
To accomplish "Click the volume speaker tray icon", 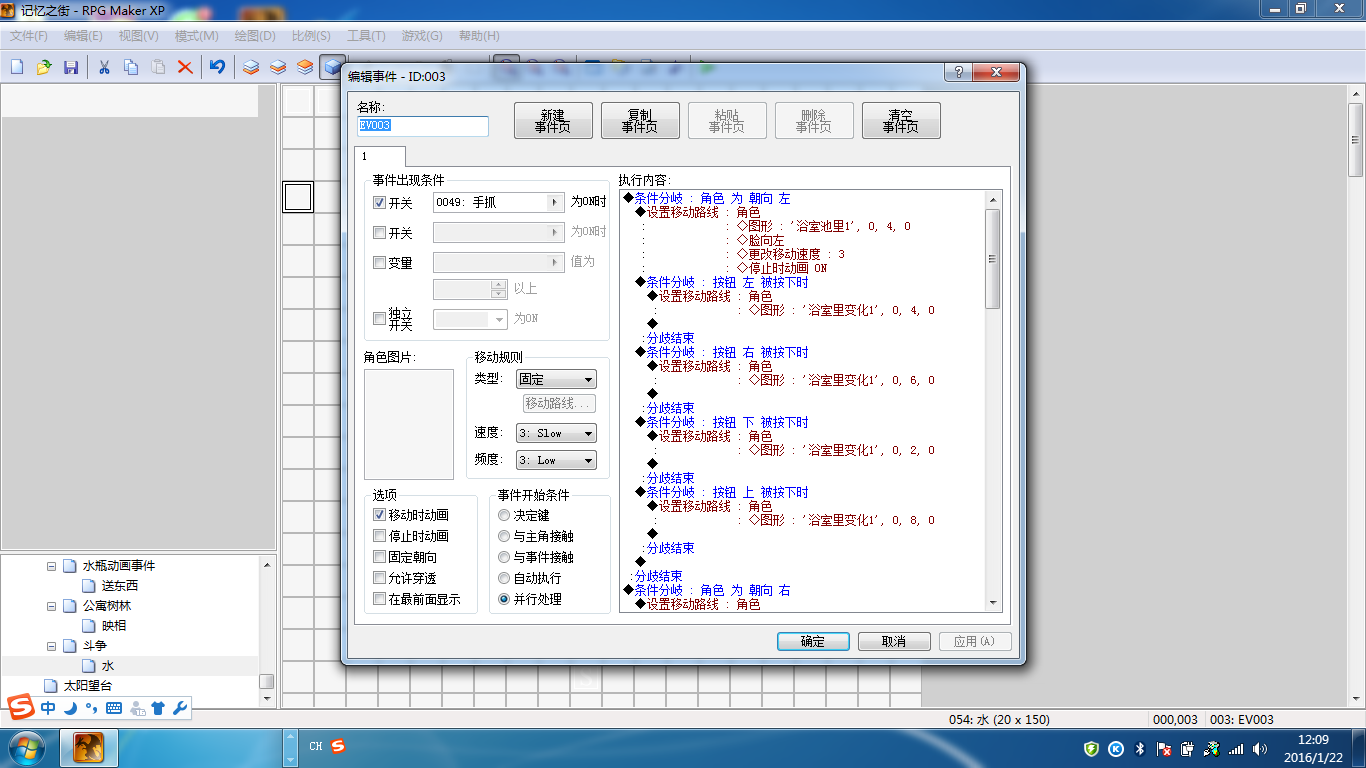I will pos(1260,748).
